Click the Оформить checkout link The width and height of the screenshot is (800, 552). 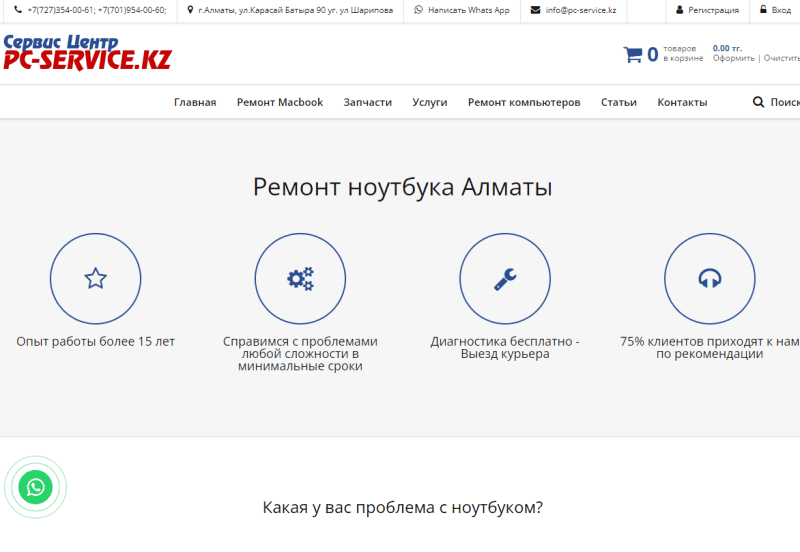pyautogui.click(x=733, y=58)
